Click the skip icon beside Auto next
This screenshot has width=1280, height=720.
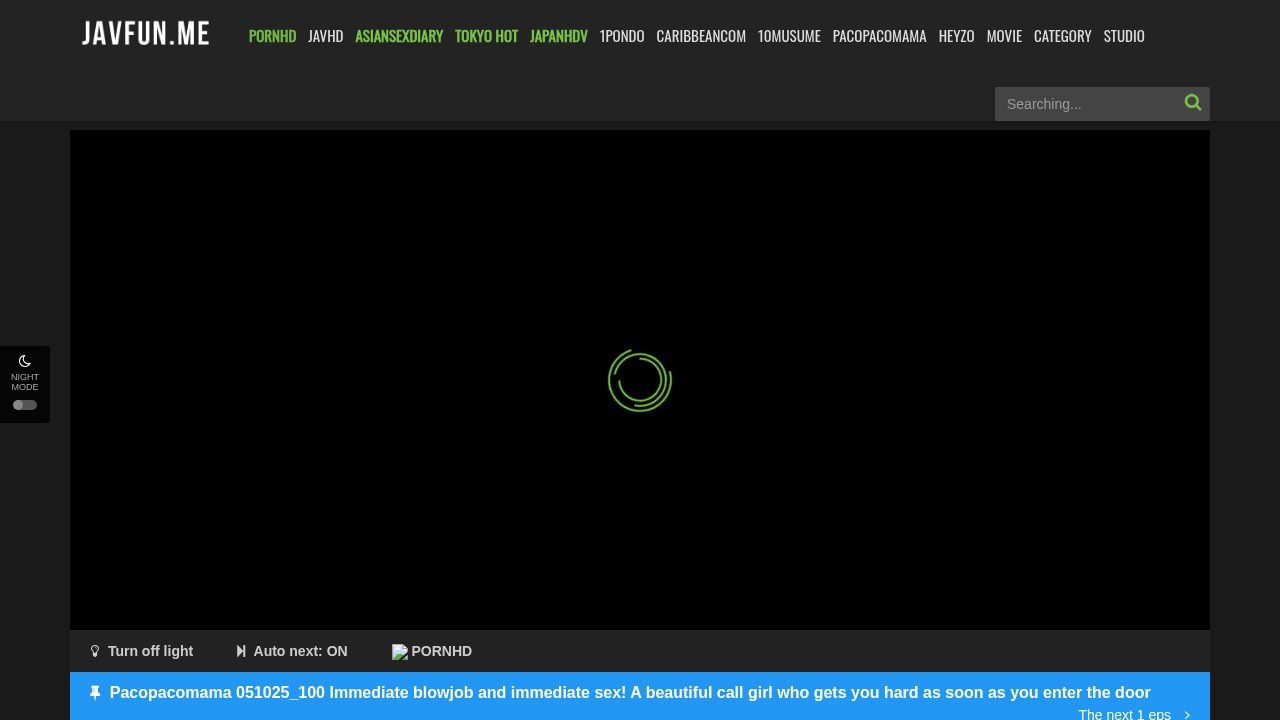point(241,651)
